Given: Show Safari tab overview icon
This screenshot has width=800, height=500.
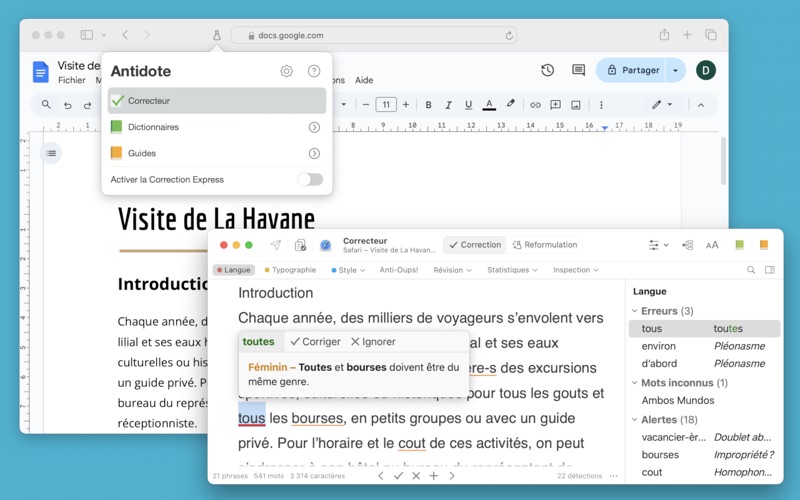Looking at the screenshot, I should (711, 35).
